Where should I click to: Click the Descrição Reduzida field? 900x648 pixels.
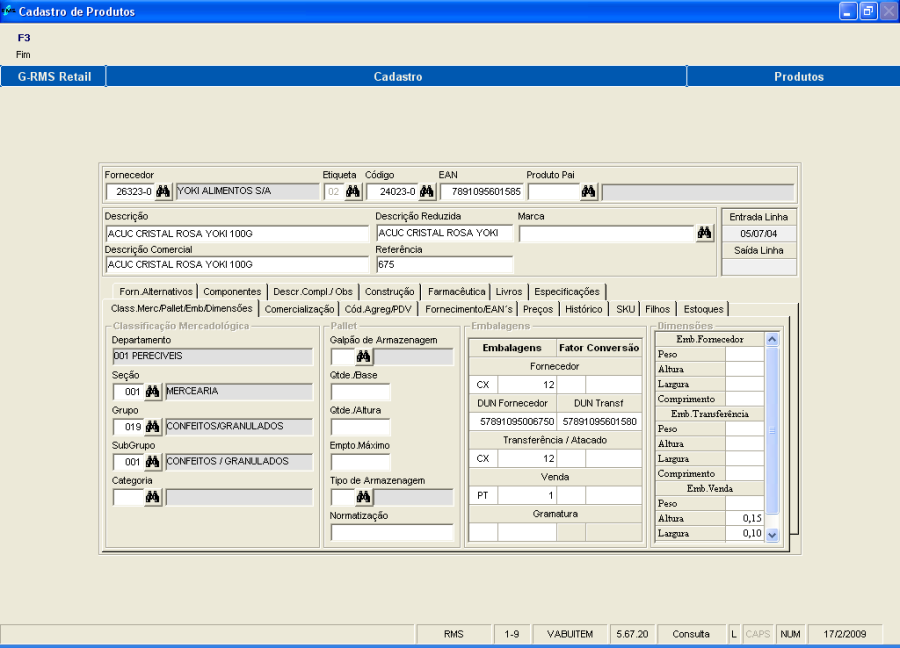point(444,233)
